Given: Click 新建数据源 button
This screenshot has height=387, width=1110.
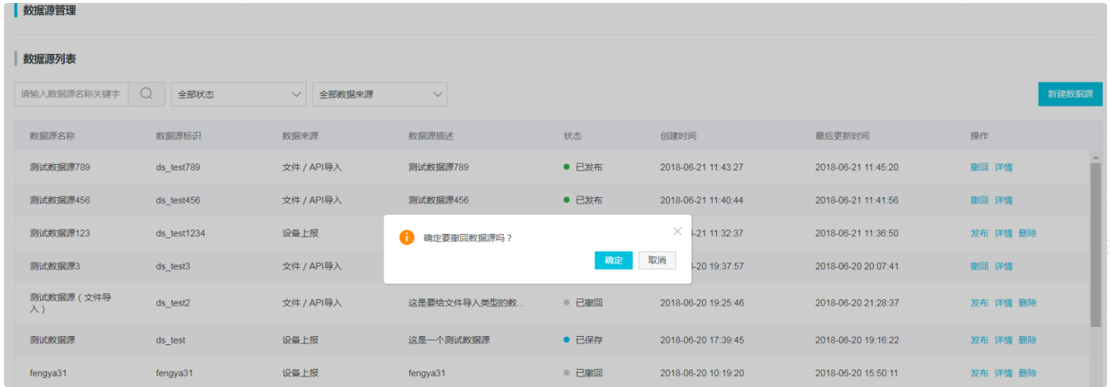Looking at the screenshot, I should pos(1070,94).
